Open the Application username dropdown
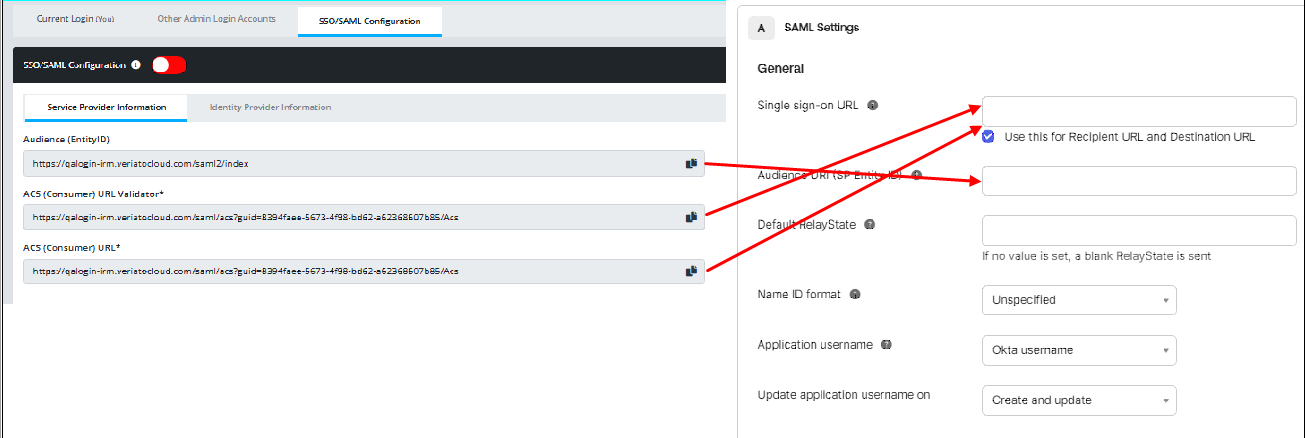 [x=1079, y=350]
